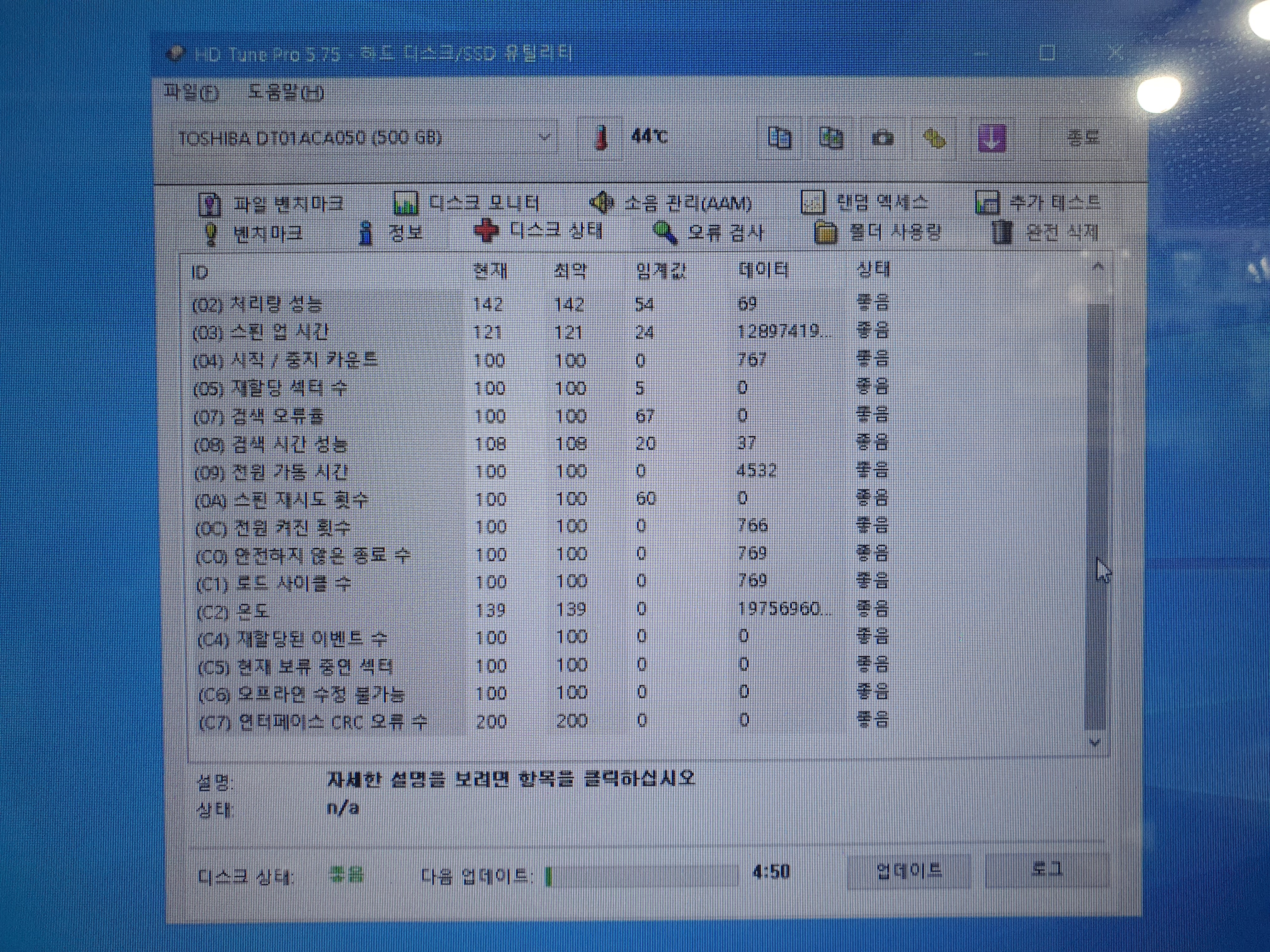1270x952 pixels.
Task: Switch to the 추가 테스트 tab
Action: [x=1038, y=202]
